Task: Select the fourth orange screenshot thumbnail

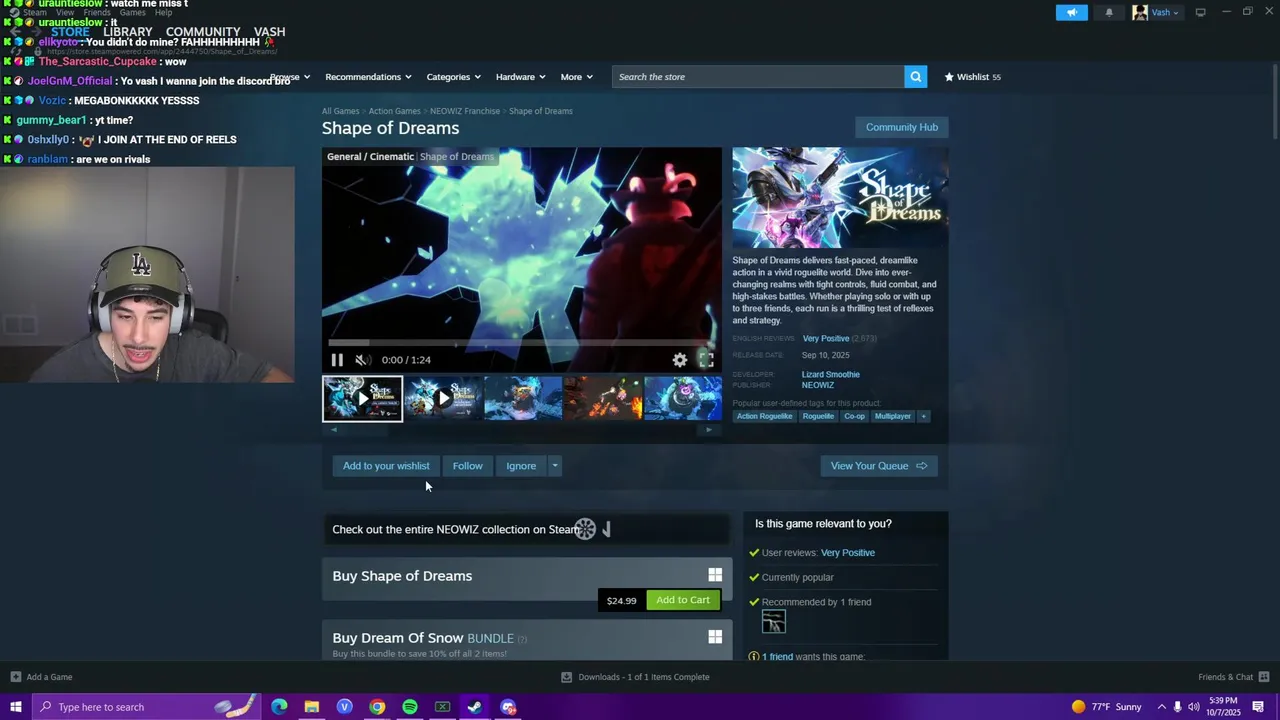Action: (603, 398)
